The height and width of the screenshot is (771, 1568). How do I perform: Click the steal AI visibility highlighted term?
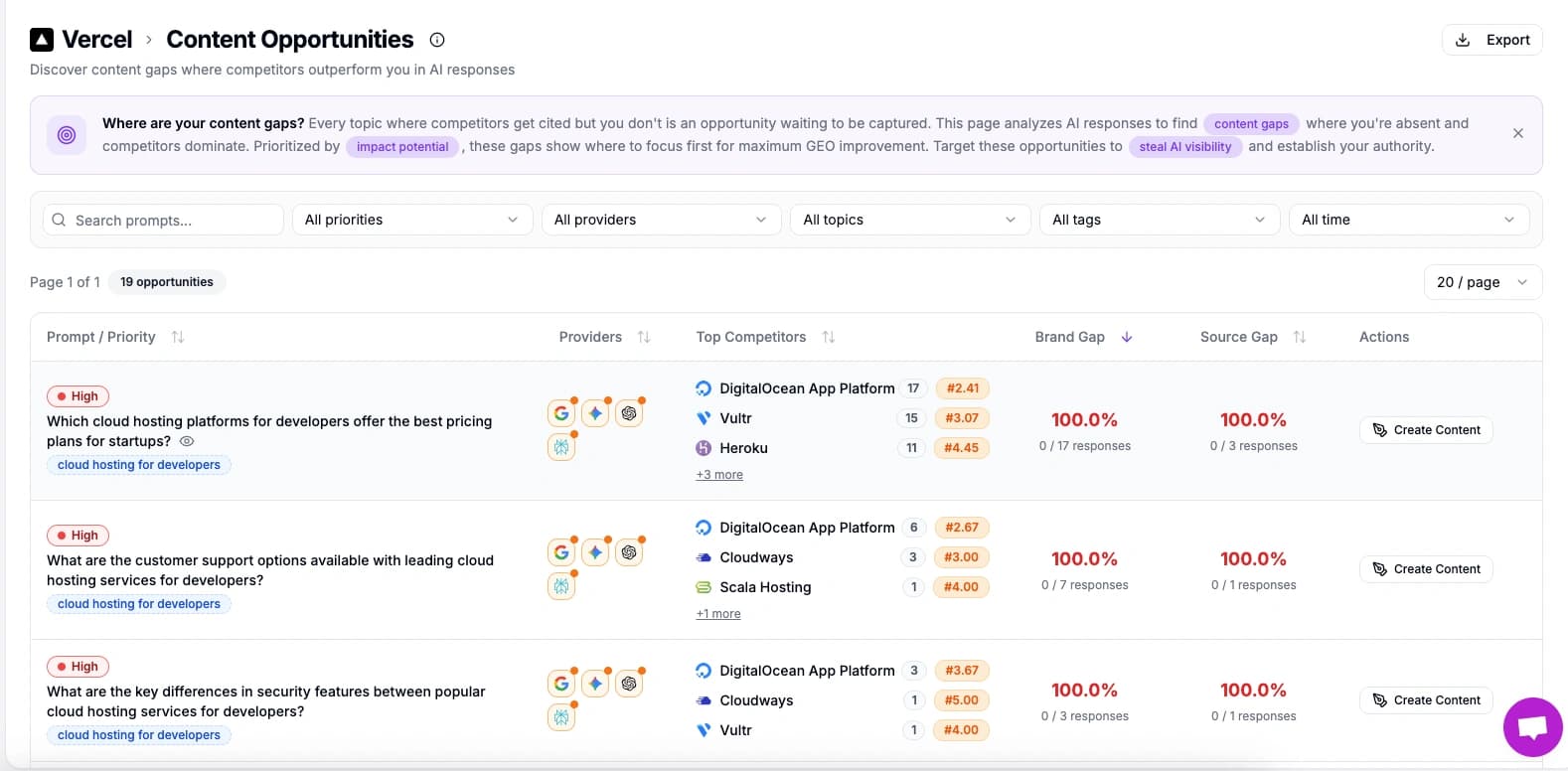pyautogui.click(x=1184, y=147)
